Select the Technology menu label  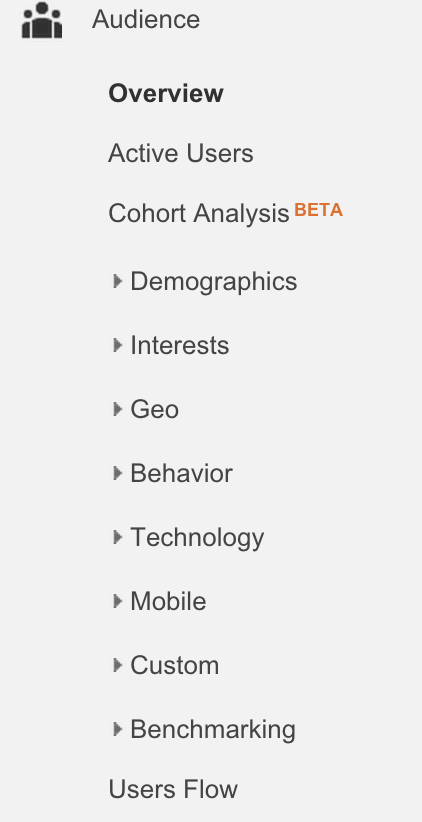(x=197, y=538)
